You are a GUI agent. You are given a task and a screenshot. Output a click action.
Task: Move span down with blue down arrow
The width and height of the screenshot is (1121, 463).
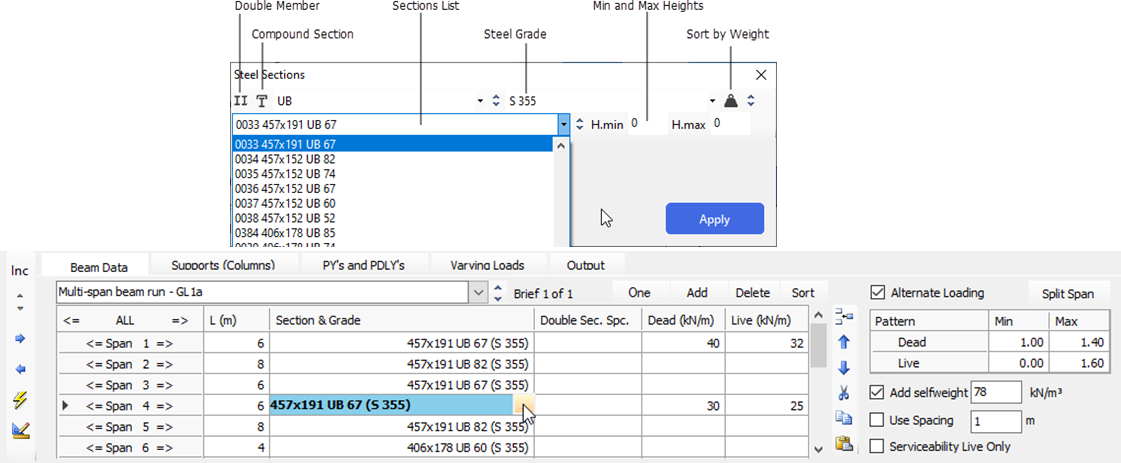click(844, 367)
